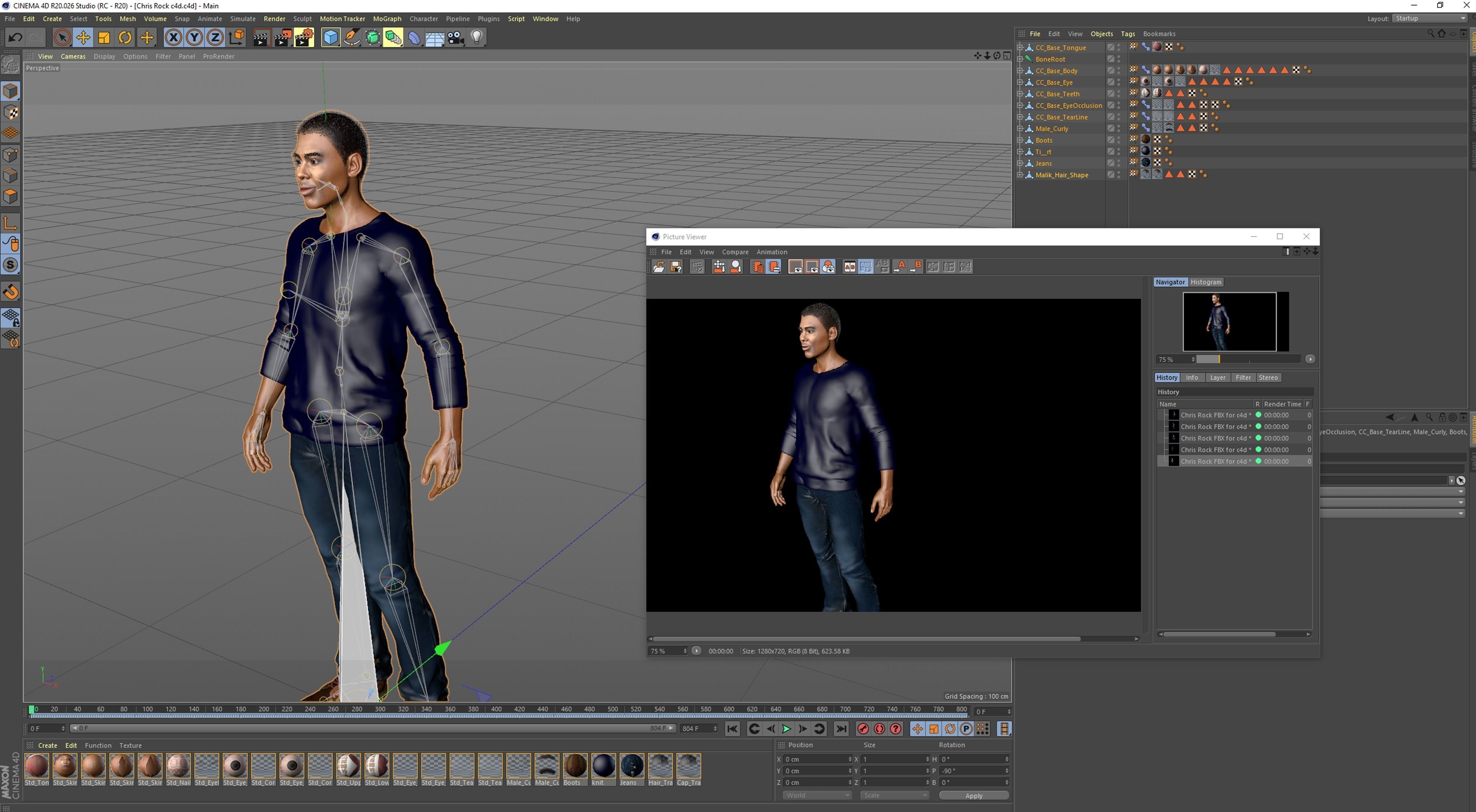1476x812 pixels.
Task: Toggle layer checkbox for Ti__rt
Action: [1110, 152]
